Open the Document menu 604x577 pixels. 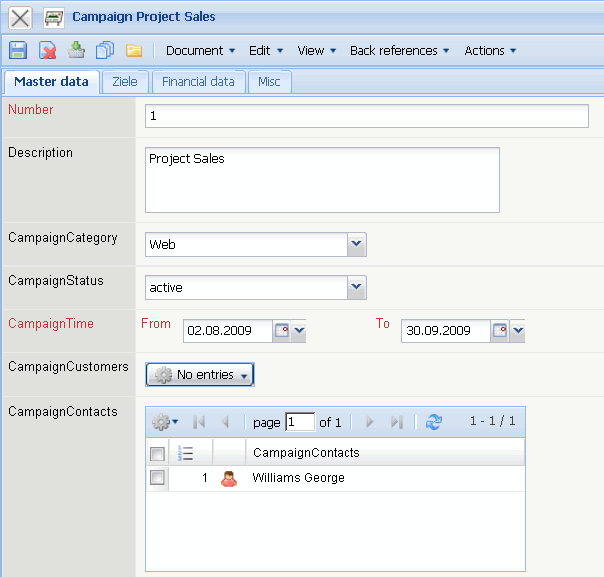point(200,50)
